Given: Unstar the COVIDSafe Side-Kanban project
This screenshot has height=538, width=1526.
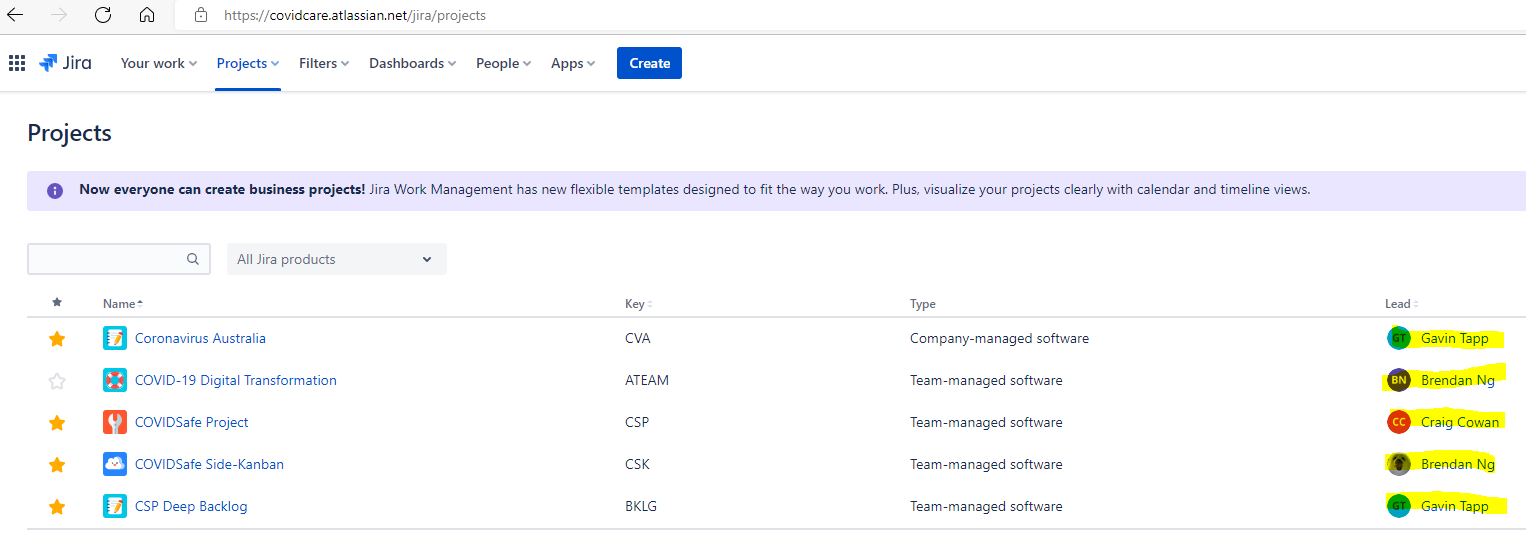Looking at the screenshot, I should coord(57,465).
